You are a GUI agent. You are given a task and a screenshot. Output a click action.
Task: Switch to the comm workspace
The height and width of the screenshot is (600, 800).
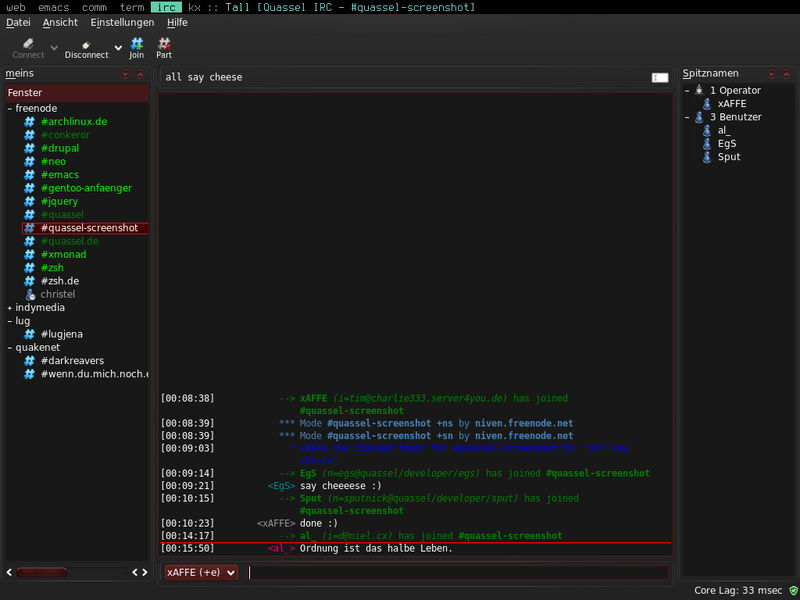94,7
